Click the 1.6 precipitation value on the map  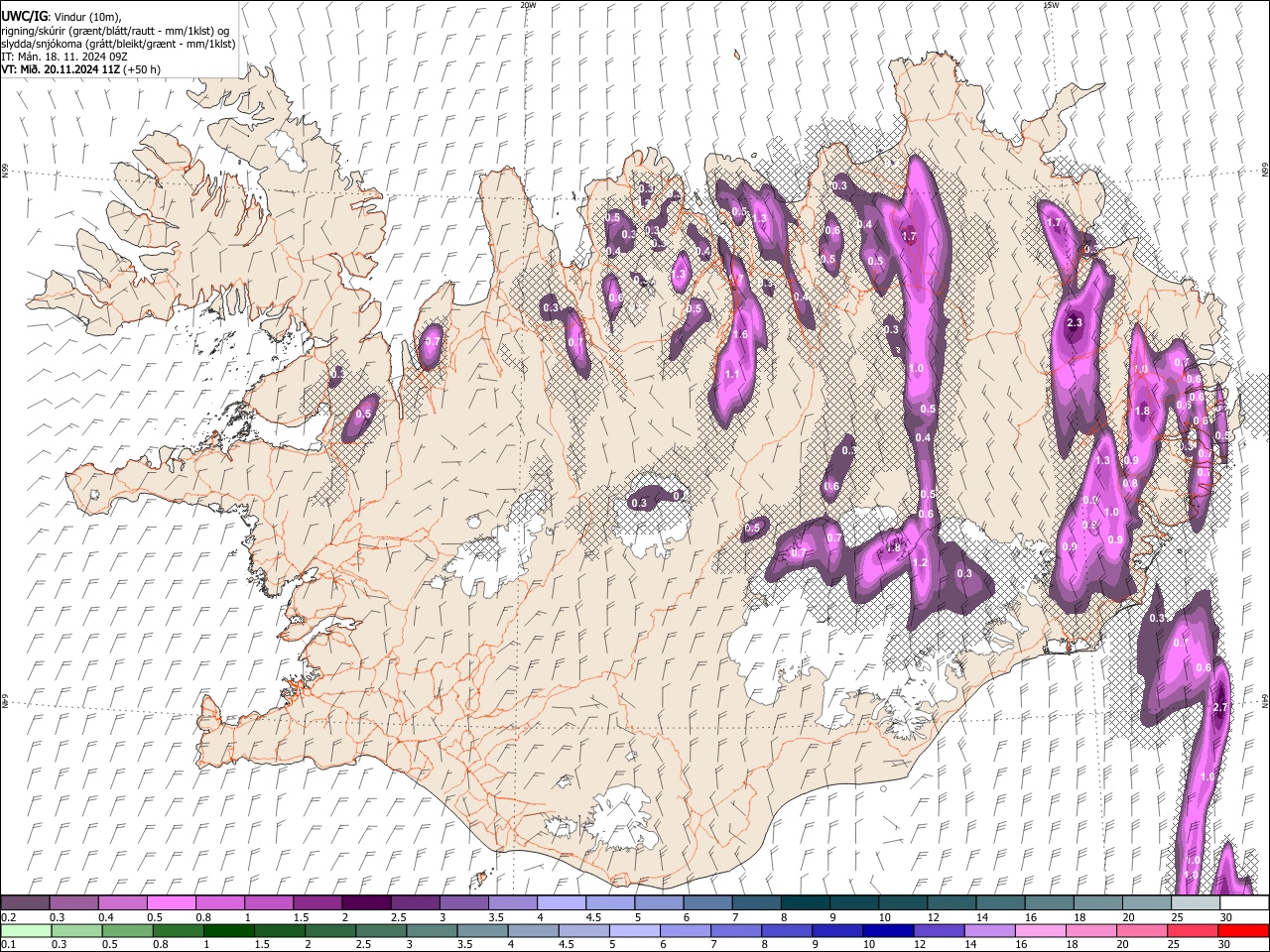(739, 335)
